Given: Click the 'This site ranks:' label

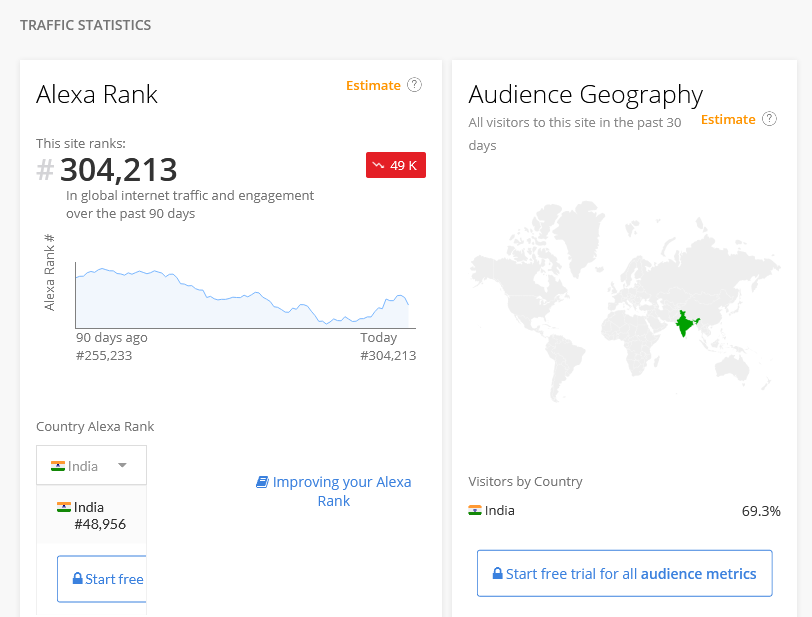Looking at the screenshot, I should click(81, 144).
